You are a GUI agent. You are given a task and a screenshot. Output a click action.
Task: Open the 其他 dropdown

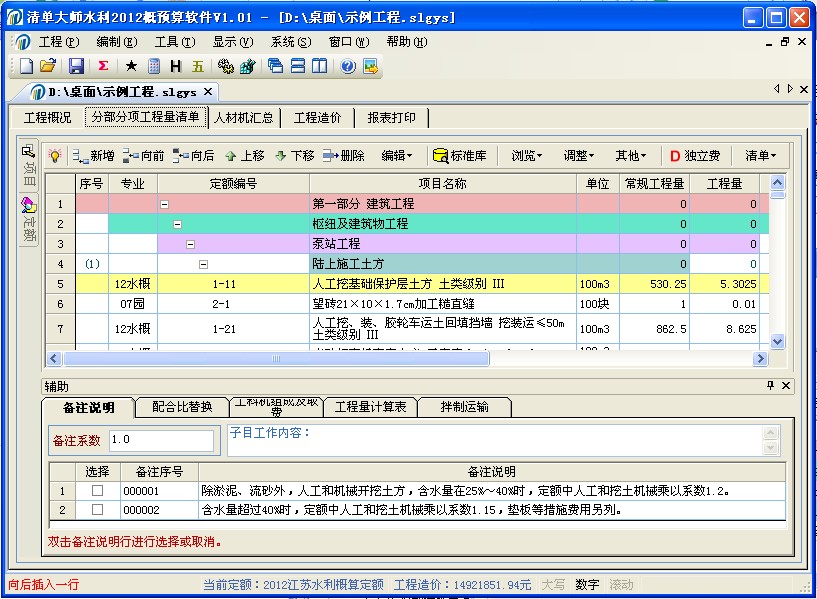pyautogui.click(x=630, y=155)
